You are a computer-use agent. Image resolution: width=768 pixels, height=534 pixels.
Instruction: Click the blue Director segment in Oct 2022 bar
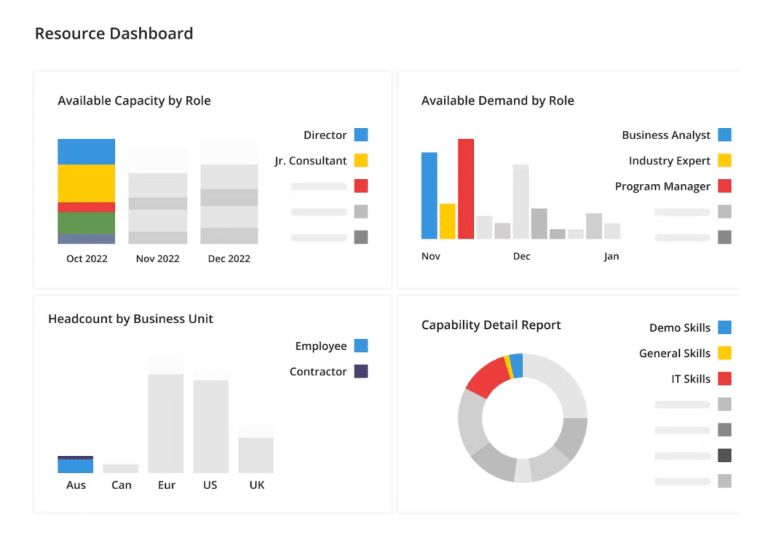point(86,152)
